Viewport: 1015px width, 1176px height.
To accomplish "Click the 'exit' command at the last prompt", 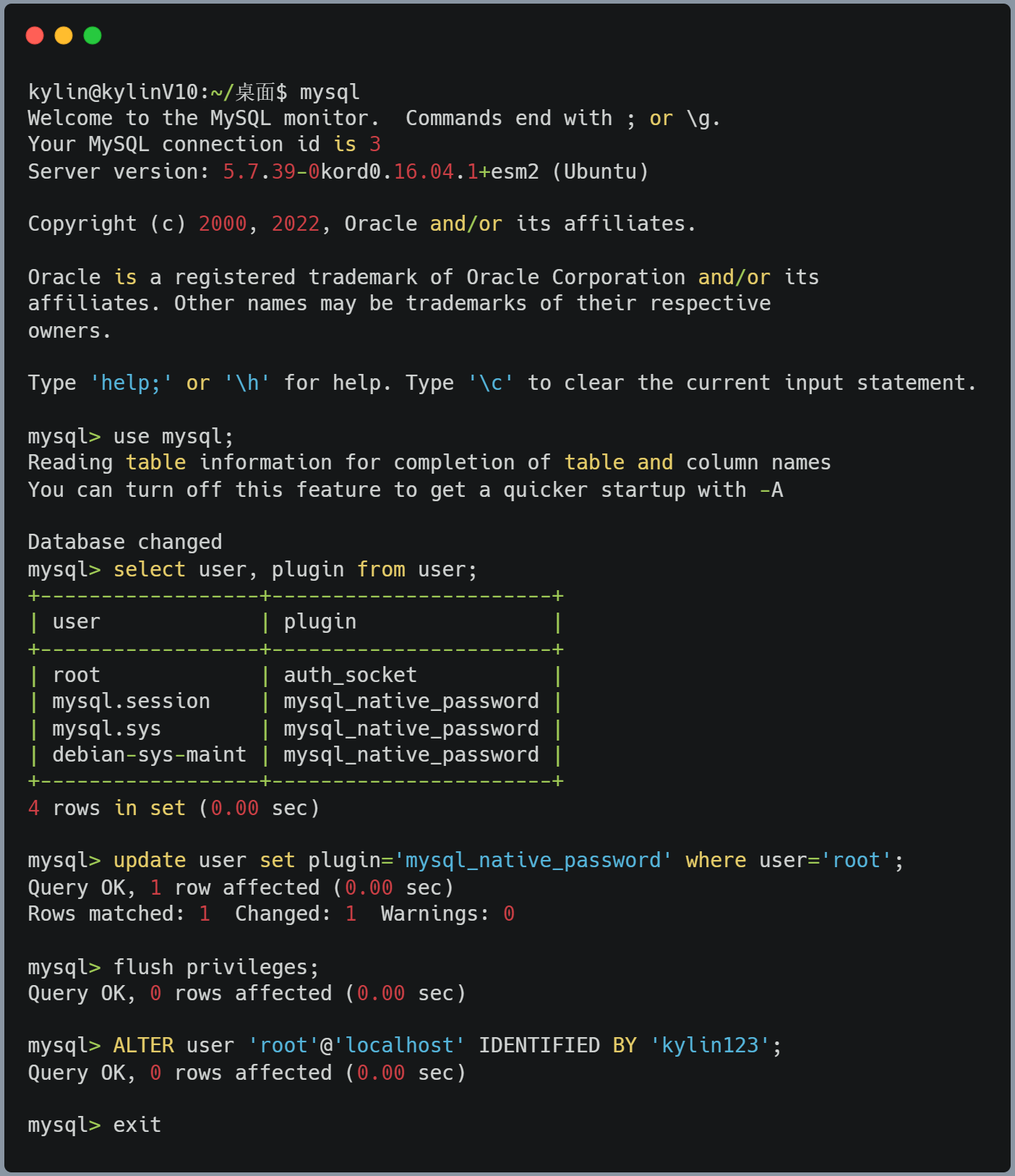I will [137, 1125].
